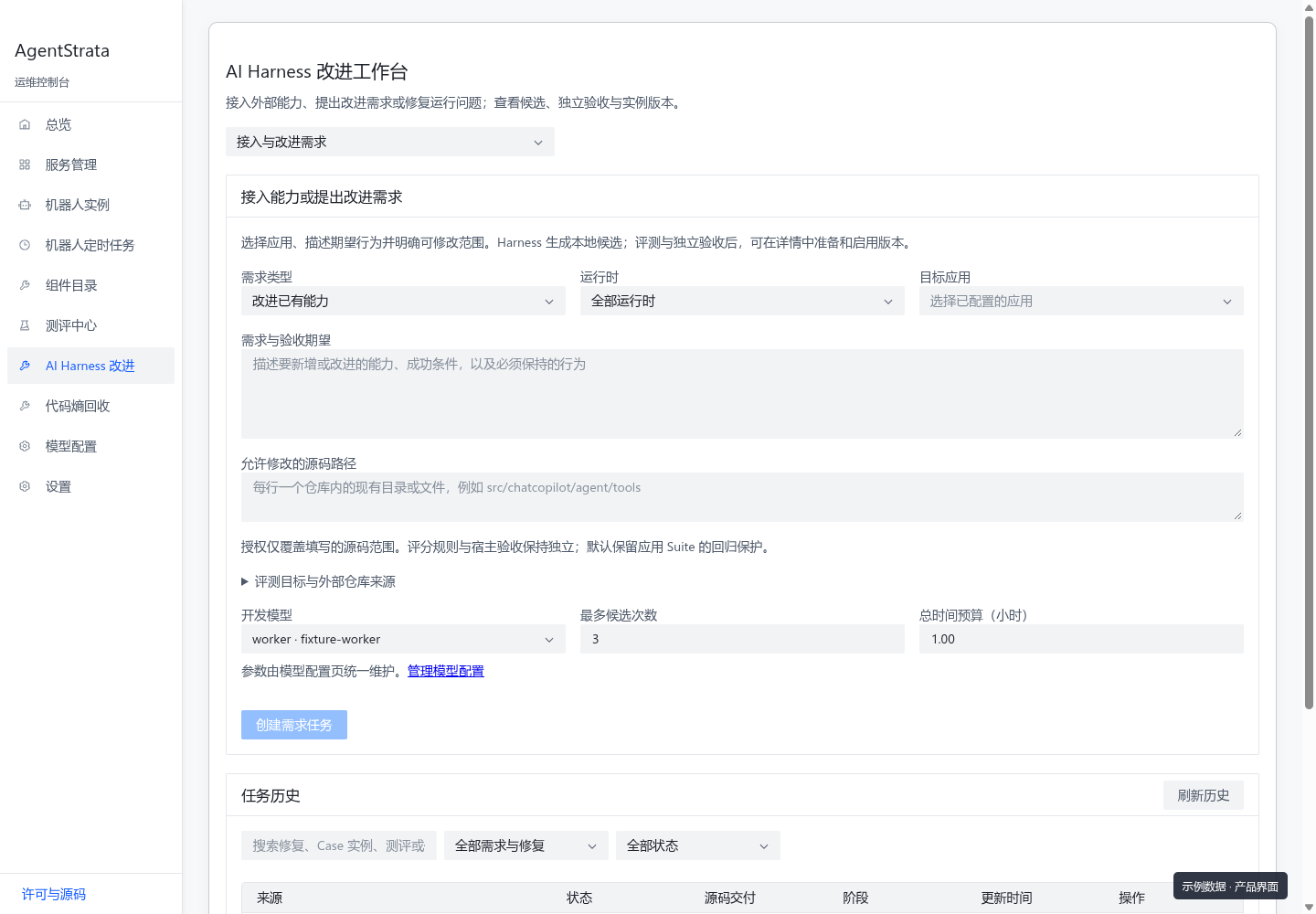Click the AgentStrata title
1316x914 pixels.
pyautogui.click(x=62, y=50)
